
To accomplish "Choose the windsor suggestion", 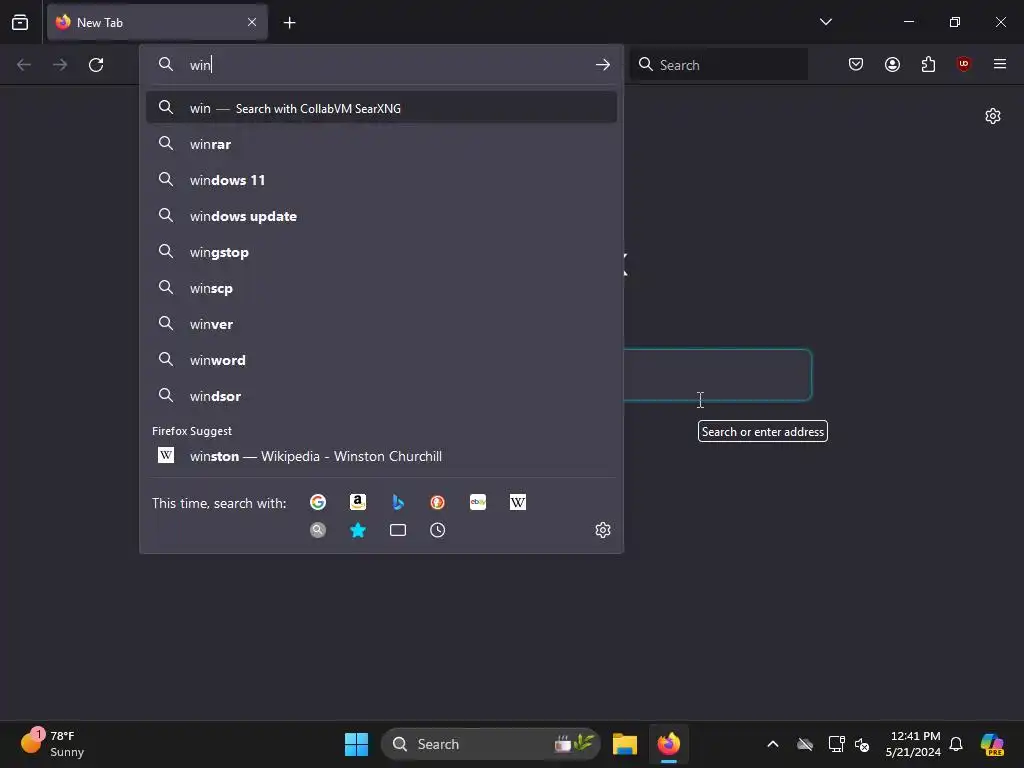I will pos(381,395).
